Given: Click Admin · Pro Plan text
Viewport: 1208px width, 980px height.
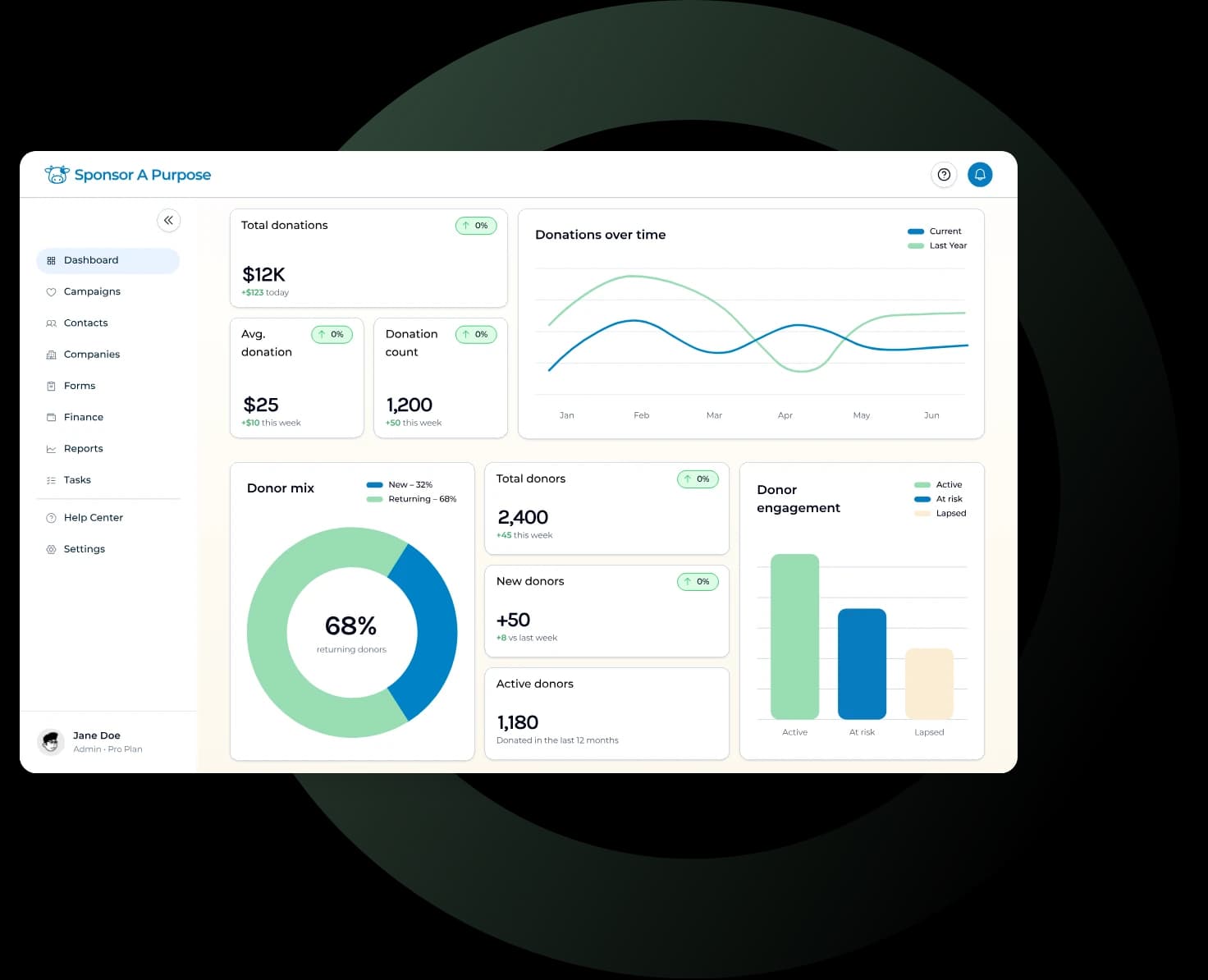Looking at the screenshot, I should 108,749.
